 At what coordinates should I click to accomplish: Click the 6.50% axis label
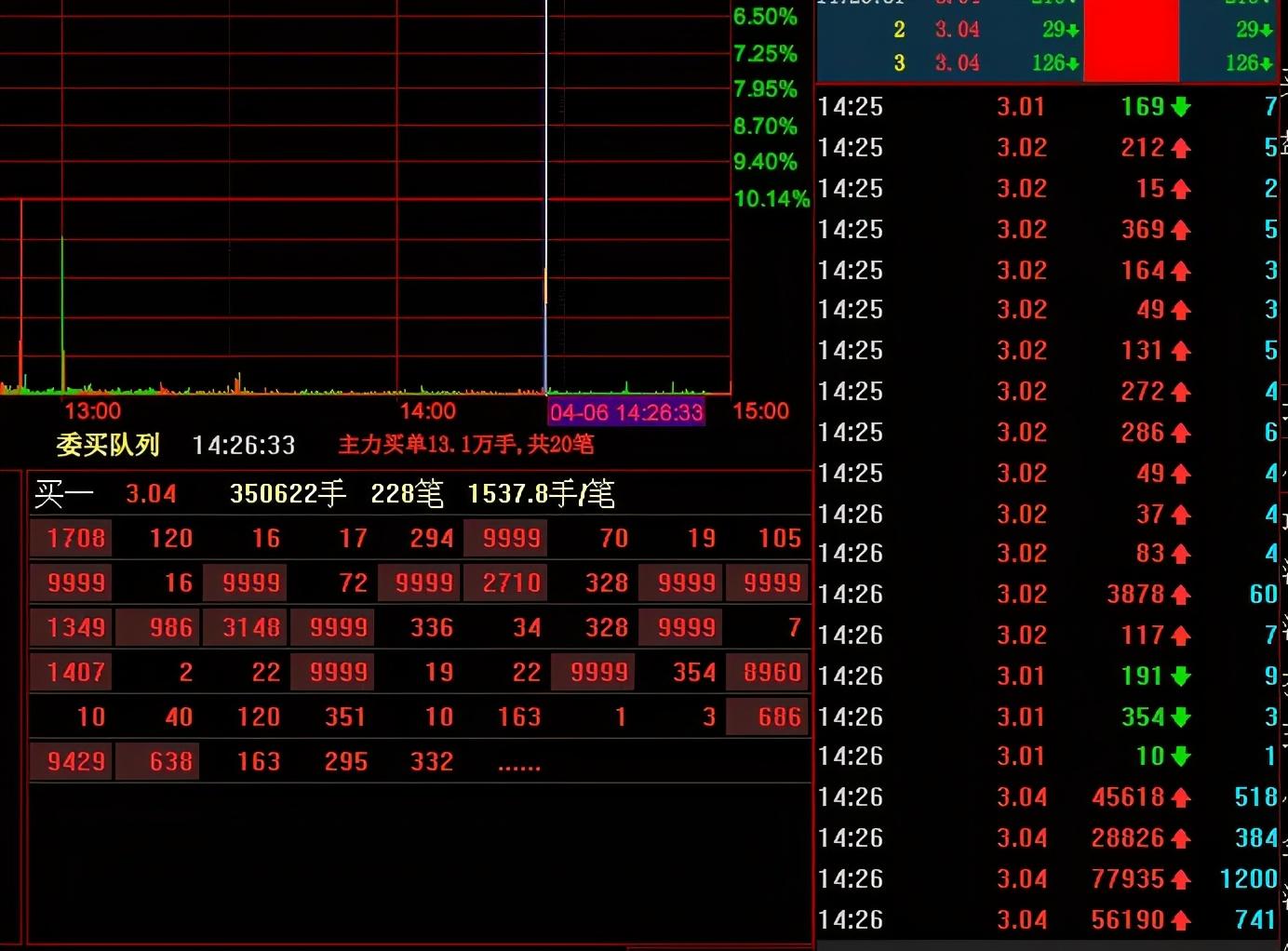765,17
